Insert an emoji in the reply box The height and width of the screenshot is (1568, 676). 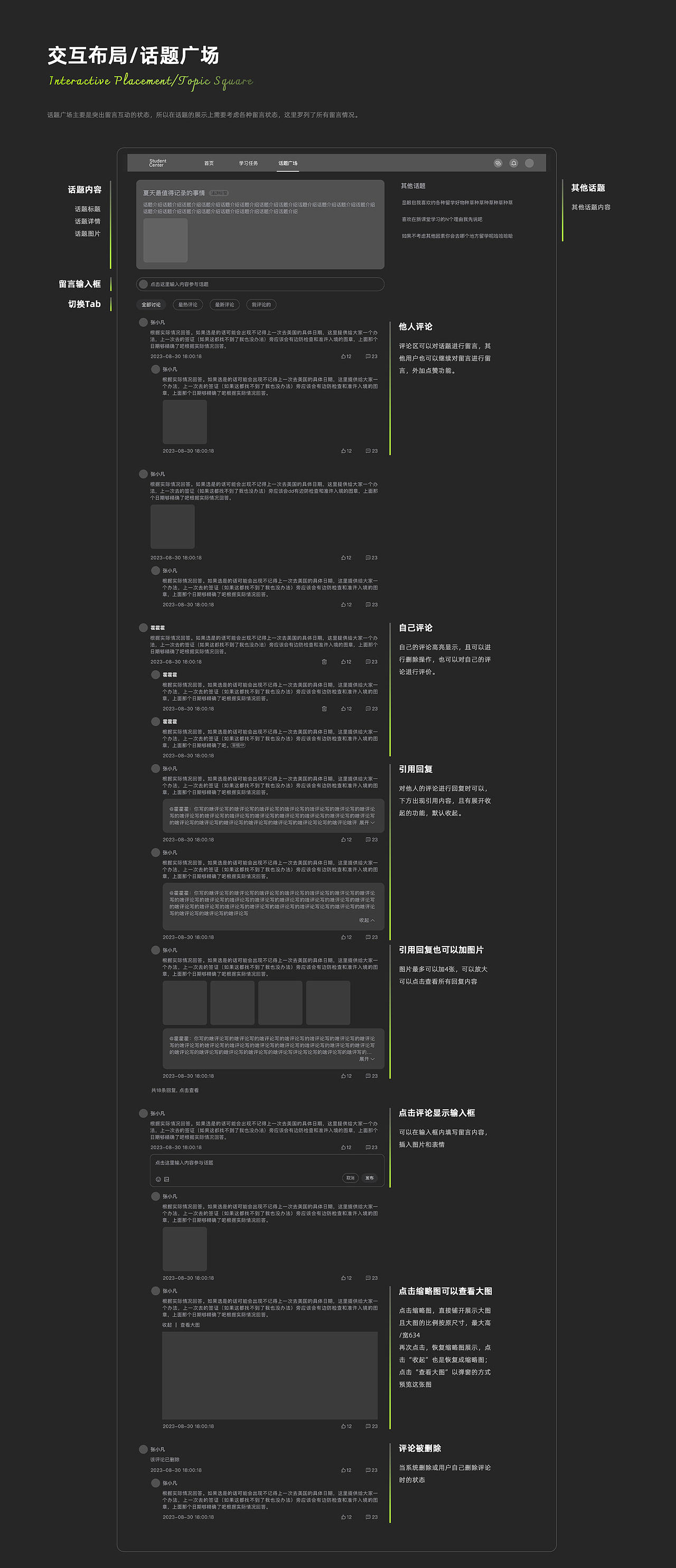point(158,1179)
